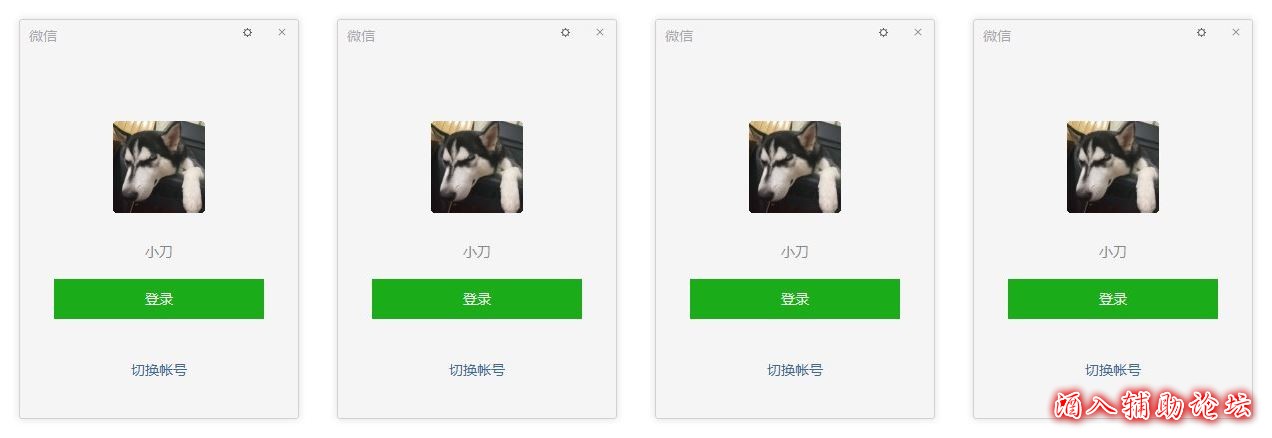Click husky avatar in second window

click(477, 167)
